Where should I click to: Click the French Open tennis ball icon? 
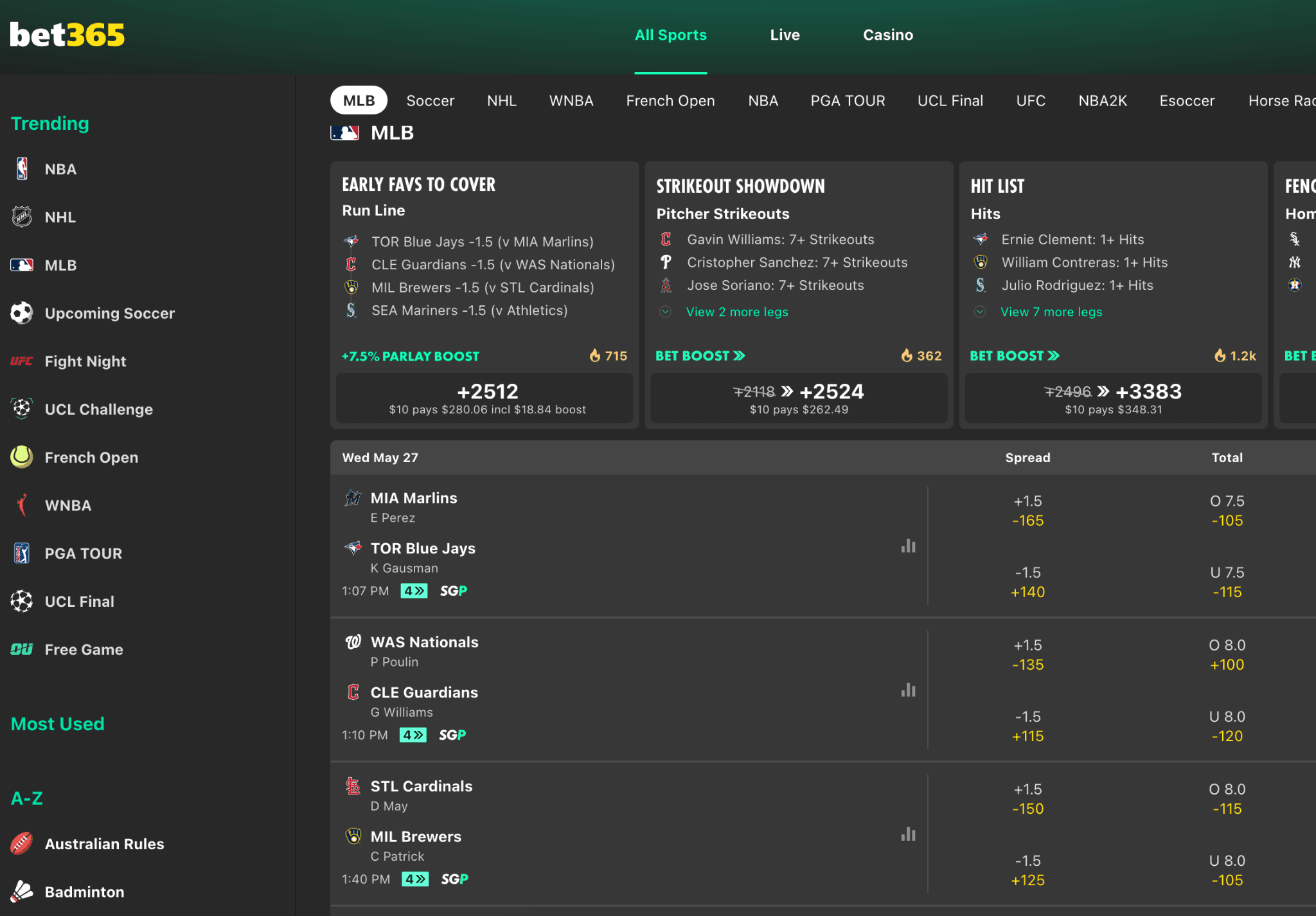(22, 457)
